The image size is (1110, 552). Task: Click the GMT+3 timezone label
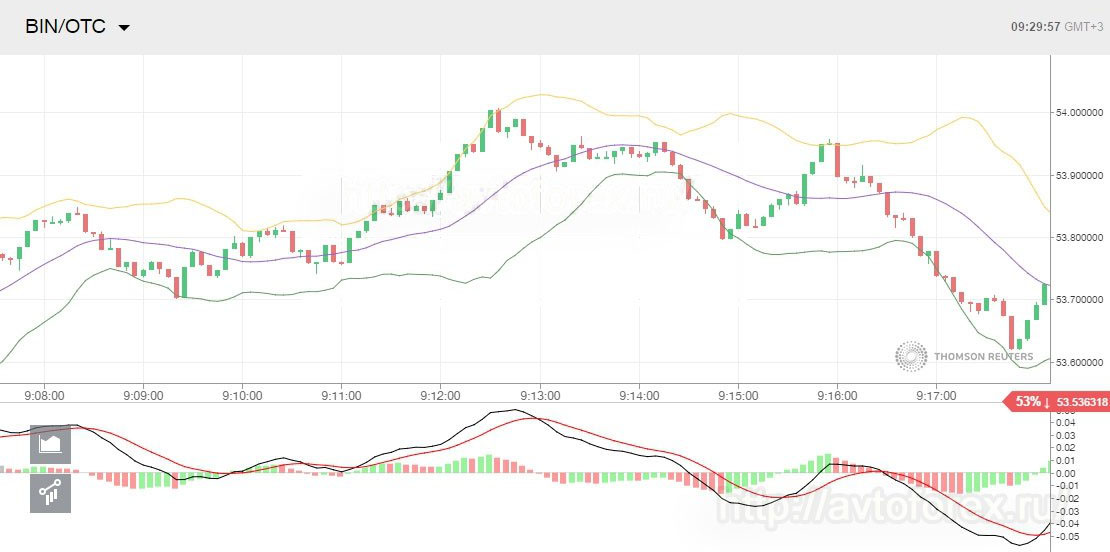point(1083,27)
